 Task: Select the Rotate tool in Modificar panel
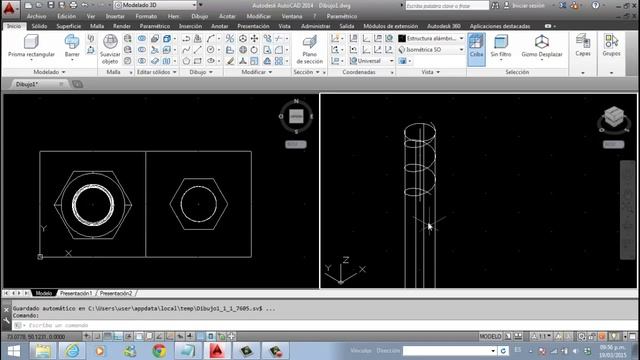(x=254, y=50)
